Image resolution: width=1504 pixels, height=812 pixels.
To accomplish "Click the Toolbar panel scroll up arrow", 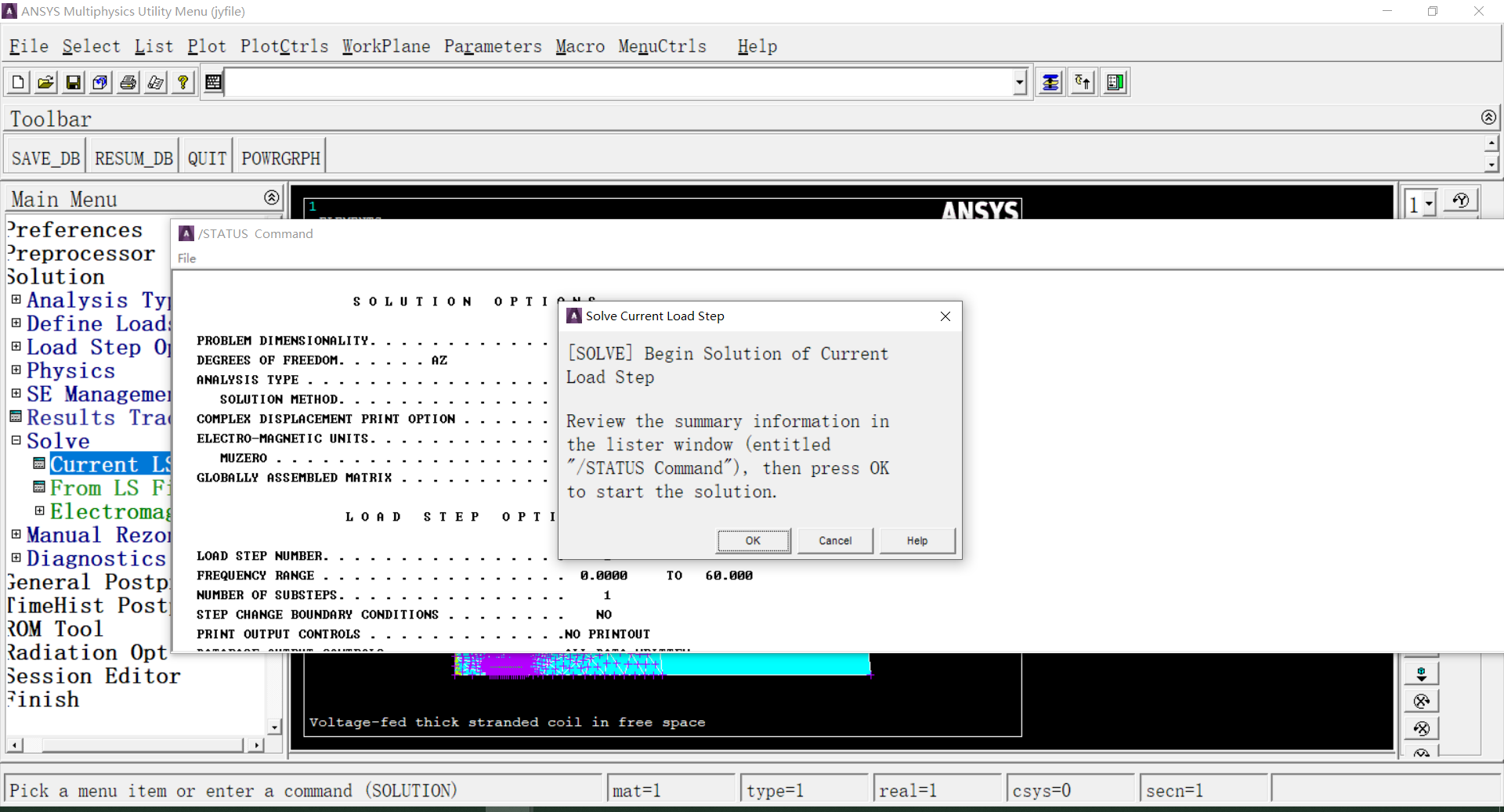I will tap(1491, 143).
